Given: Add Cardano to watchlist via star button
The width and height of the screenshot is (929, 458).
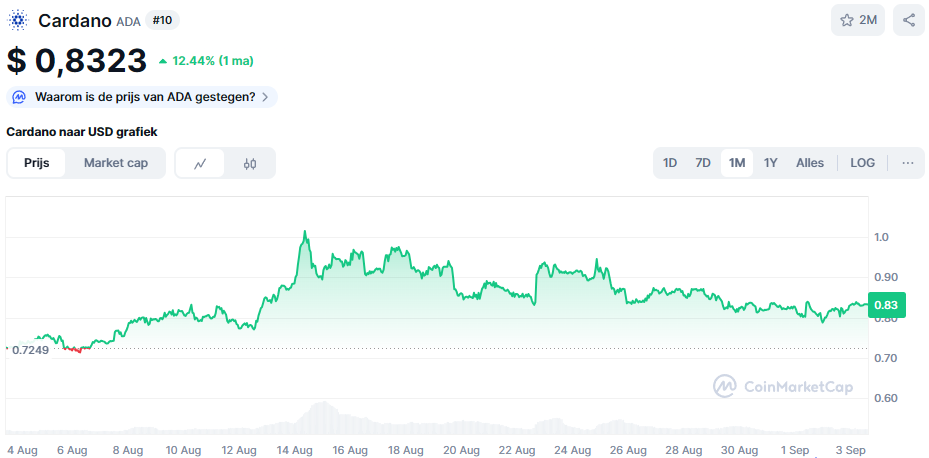Looking at the screenshot, I should point(858,20).
